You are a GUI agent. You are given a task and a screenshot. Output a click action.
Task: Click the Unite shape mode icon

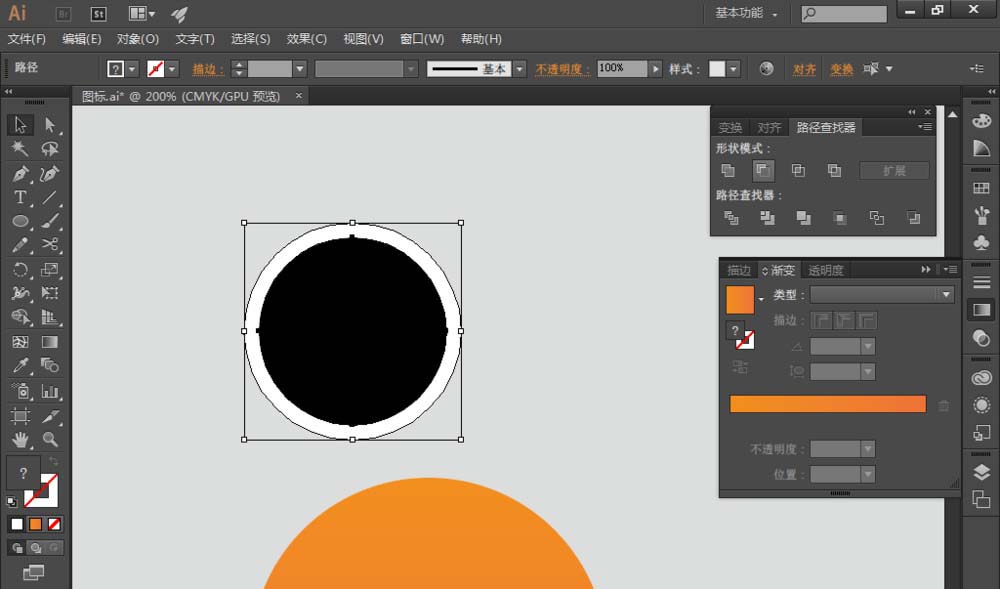pos(728,170)
